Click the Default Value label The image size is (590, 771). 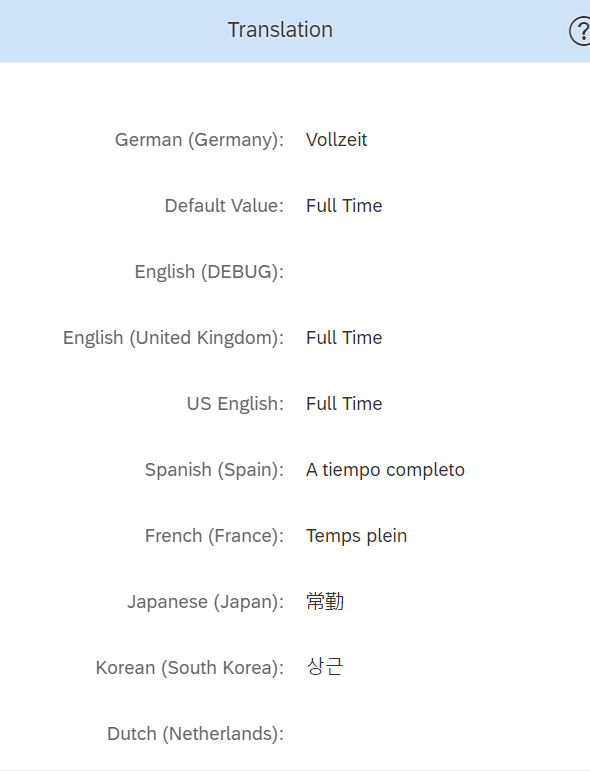point(224,206)
